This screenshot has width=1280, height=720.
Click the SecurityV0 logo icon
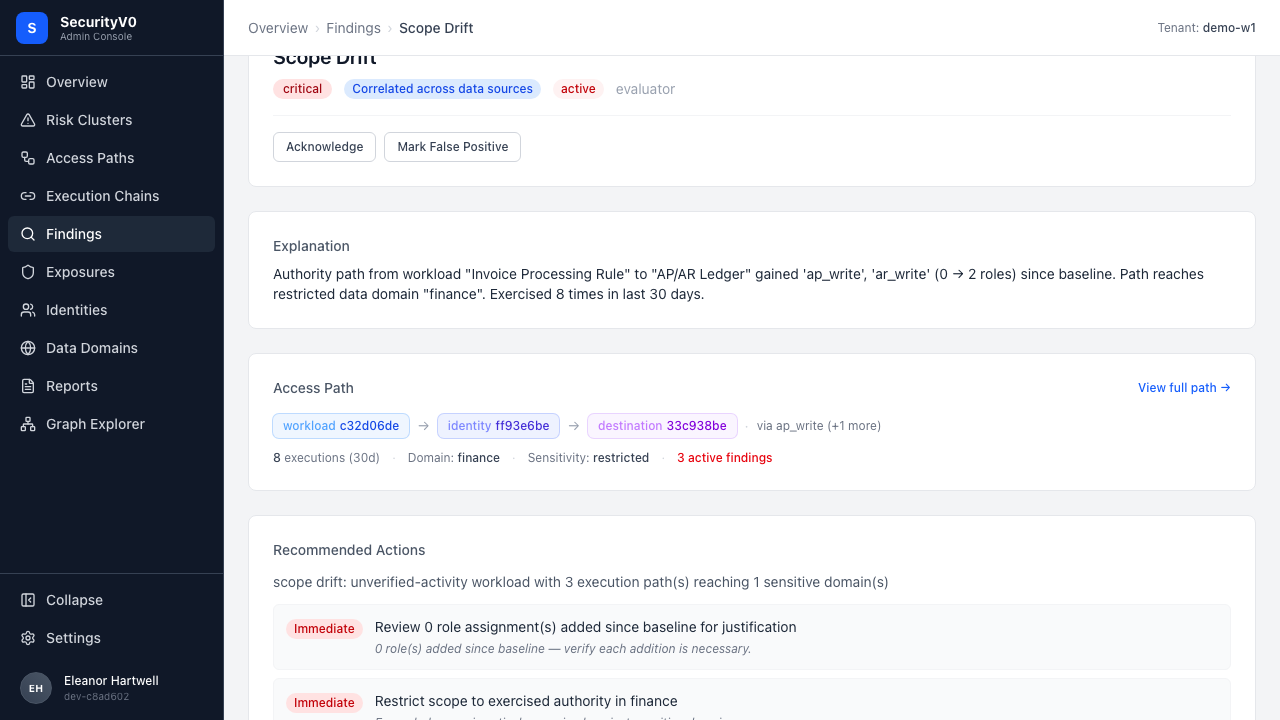point(32,28)
